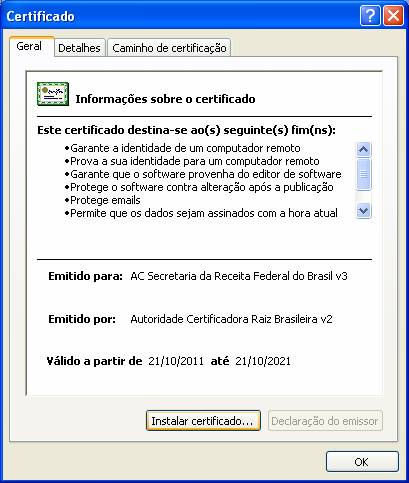
Task: Close the Certificado dialog window
Action: click(x=393, y=15)
